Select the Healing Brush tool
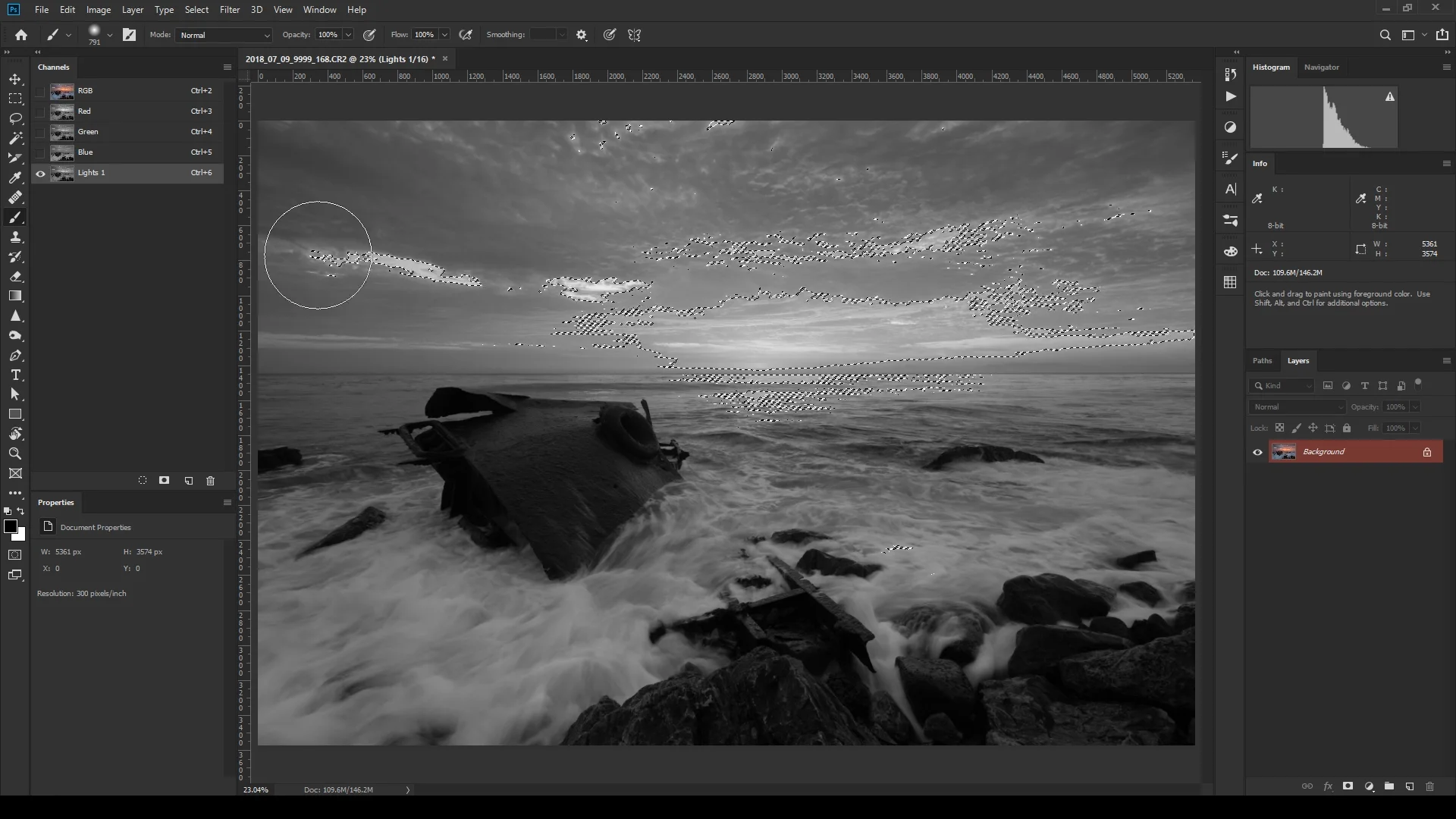The height and width of the screenshot is (819, 1456). [x=15, y=198]
